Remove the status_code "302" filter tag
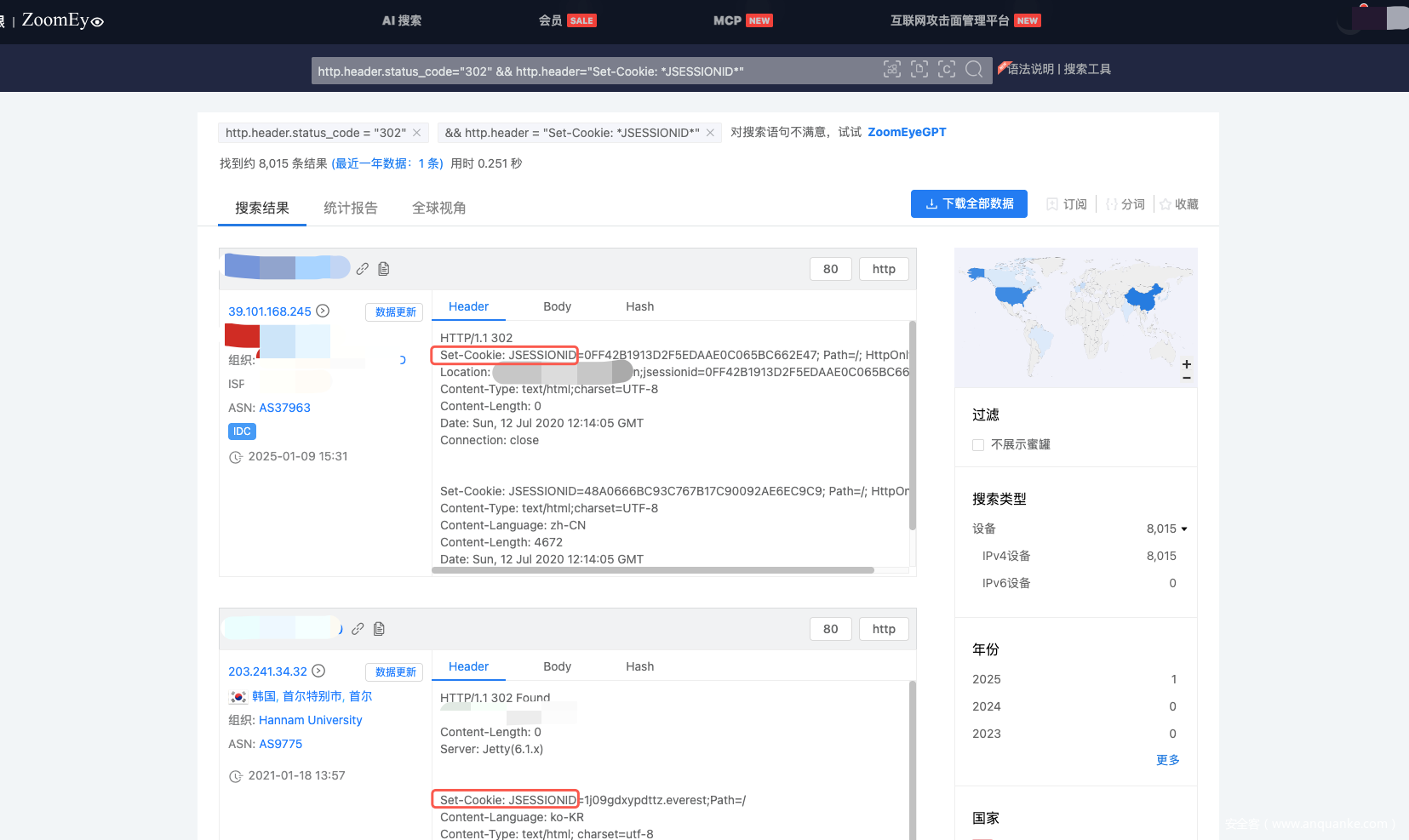The image size is (1409, 840). click(416, 133)
